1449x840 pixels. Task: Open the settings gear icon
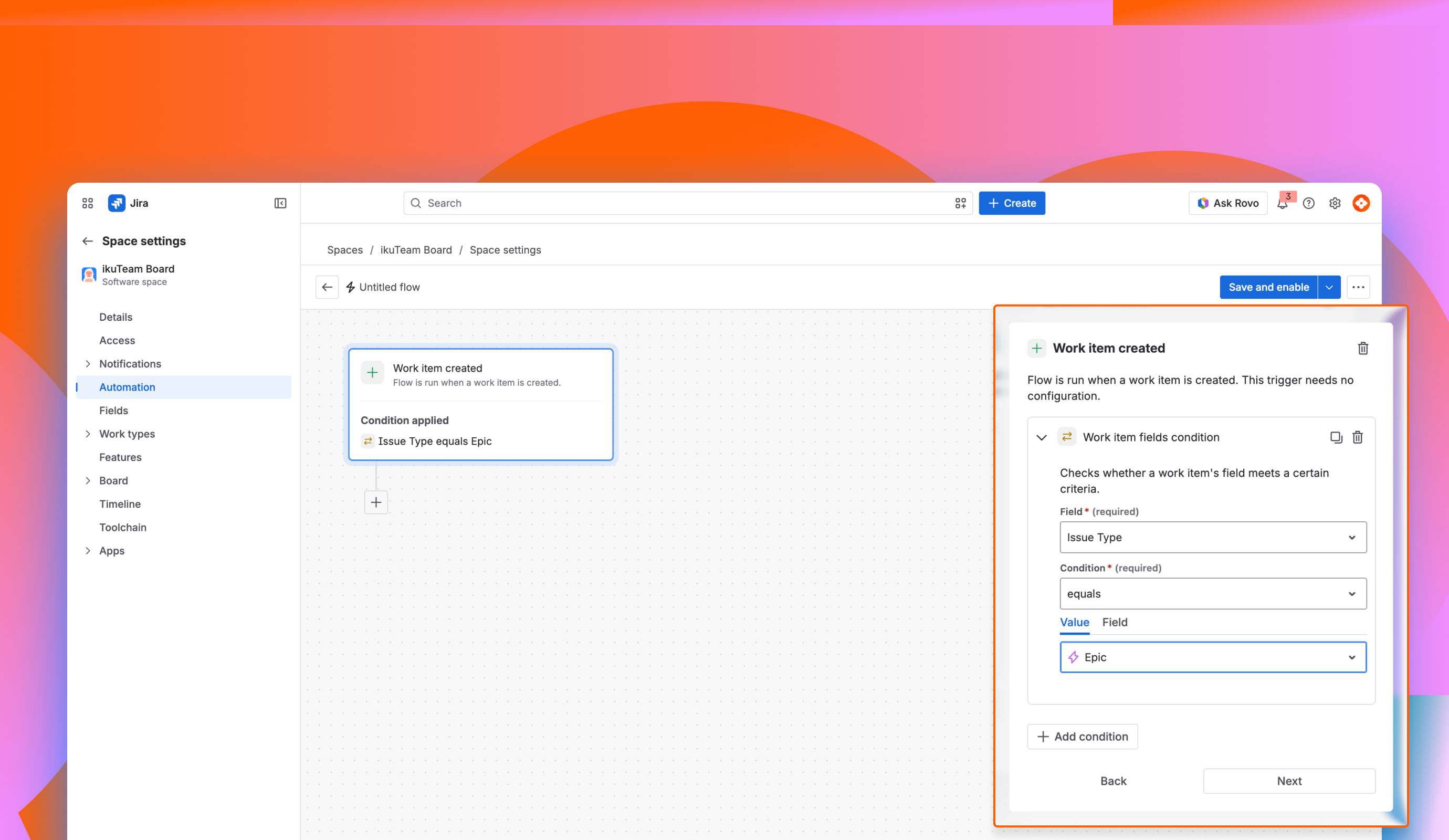(x=1335, y=203)
